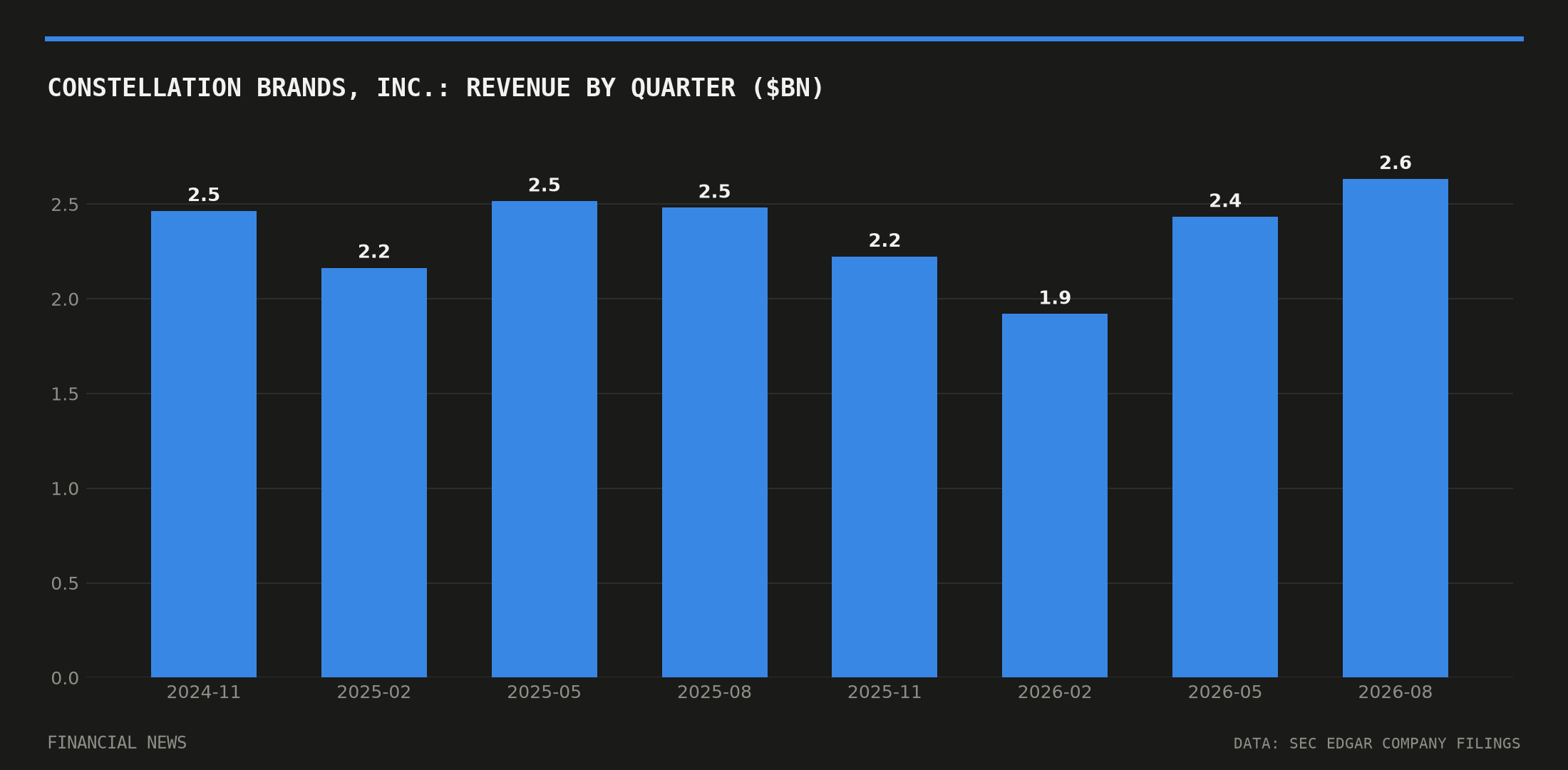Screen dimensions: 1568x770
Task: Select the 2025-08 quarter bar
Action: point(715,442)
